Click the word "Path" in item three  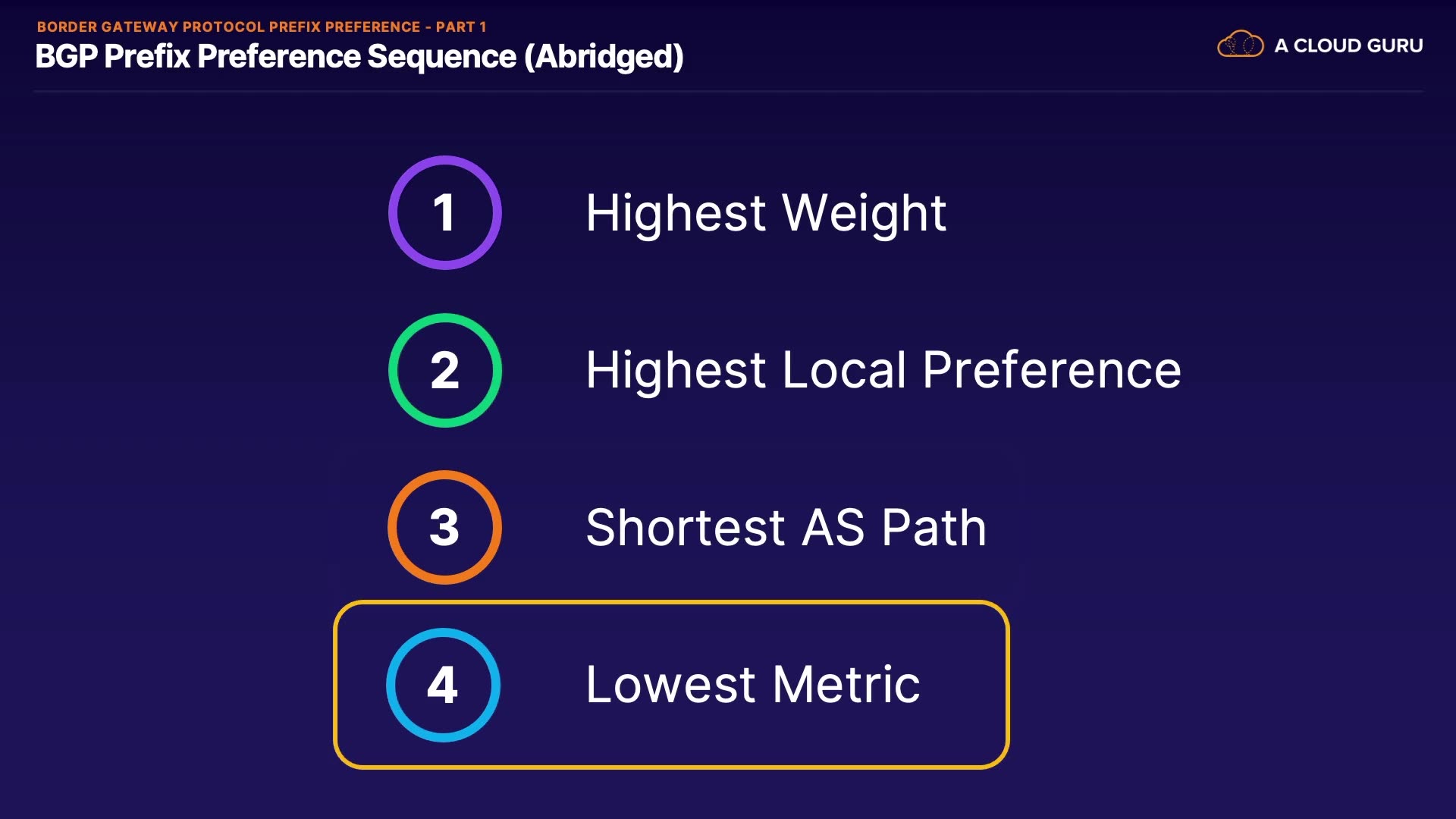point(934,527)
